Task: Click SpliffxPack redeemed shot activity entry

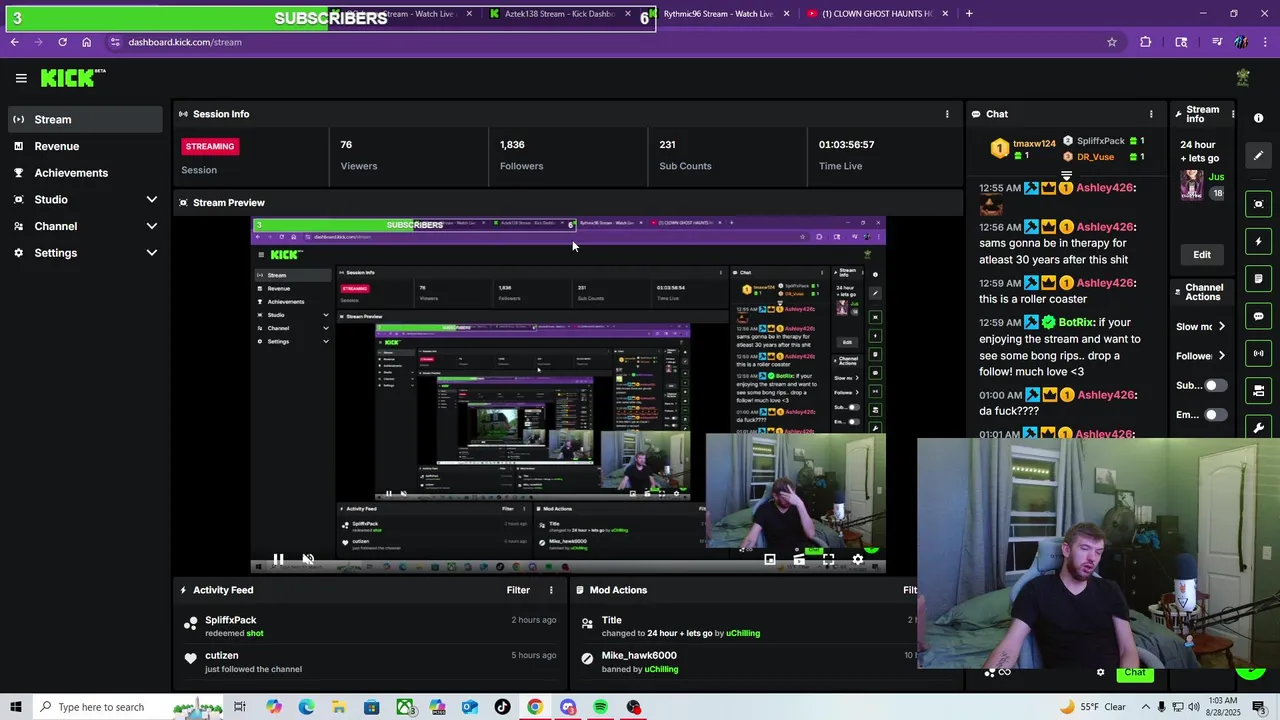Action: [369, 626]
